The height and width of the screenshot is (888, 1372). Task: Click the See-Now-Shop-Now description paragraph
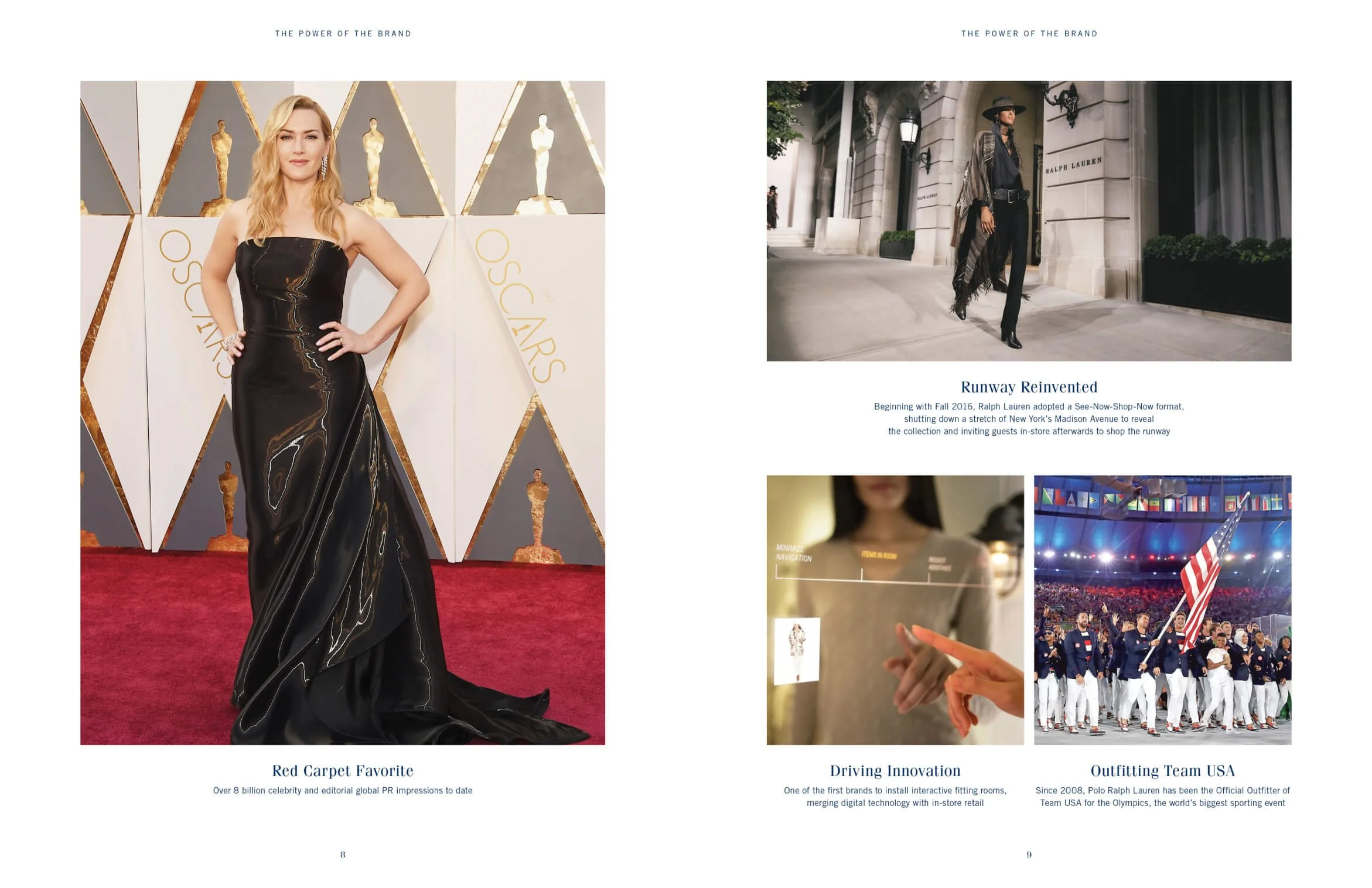click(1029, 419)
